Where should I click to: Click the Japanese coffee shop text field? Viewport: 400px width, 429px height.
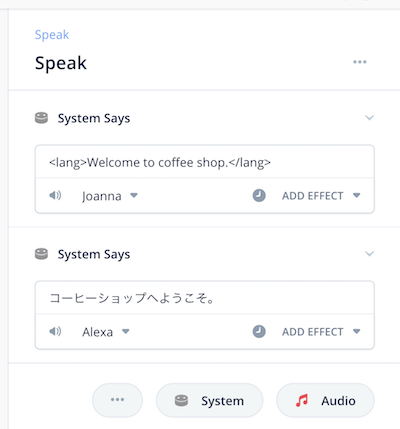point(205,298)
